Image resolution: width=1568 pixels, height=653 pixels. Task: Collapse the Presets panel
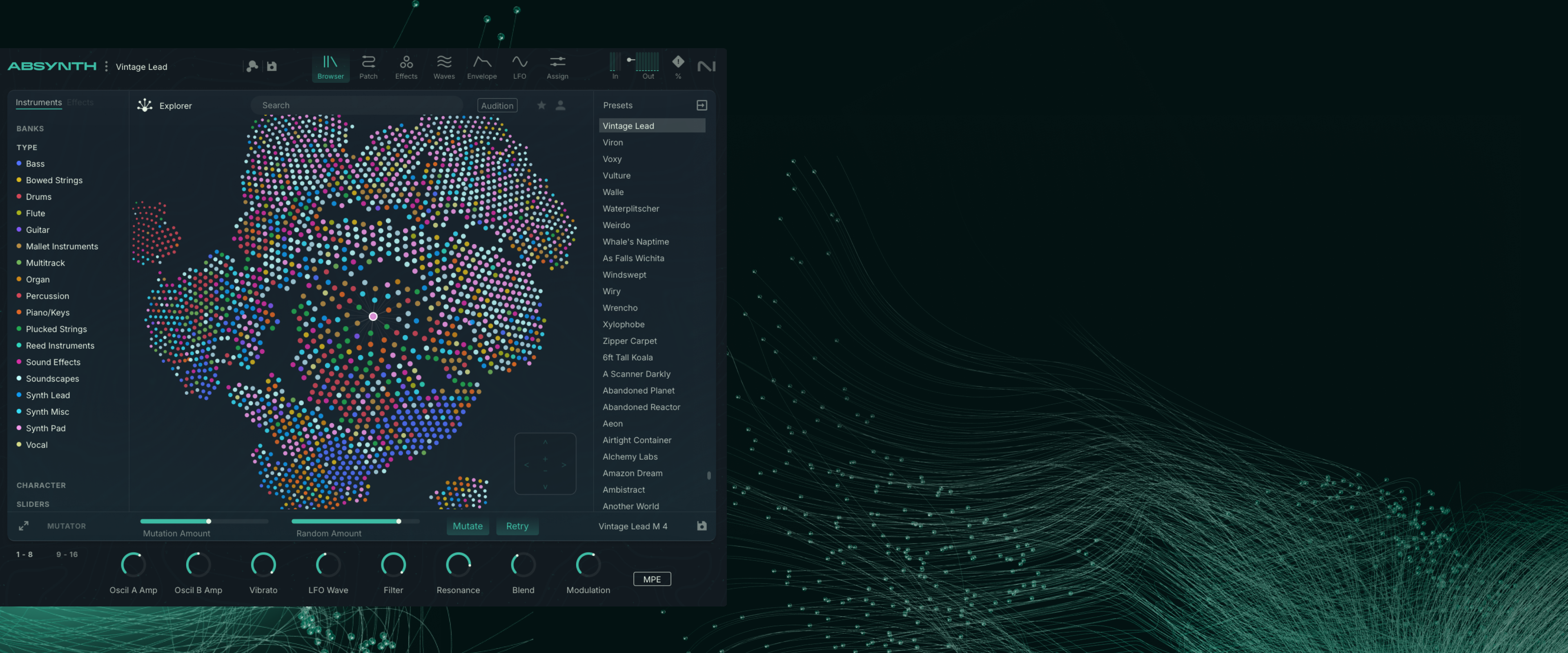pyautogui.click(x=701, y=105)
